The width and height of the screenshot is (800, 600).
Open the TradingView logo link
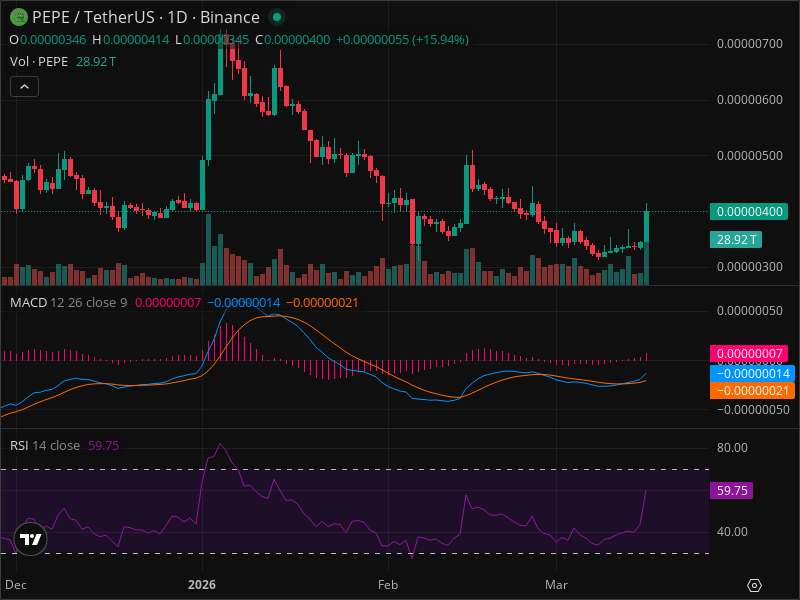(x=31, y=539)
